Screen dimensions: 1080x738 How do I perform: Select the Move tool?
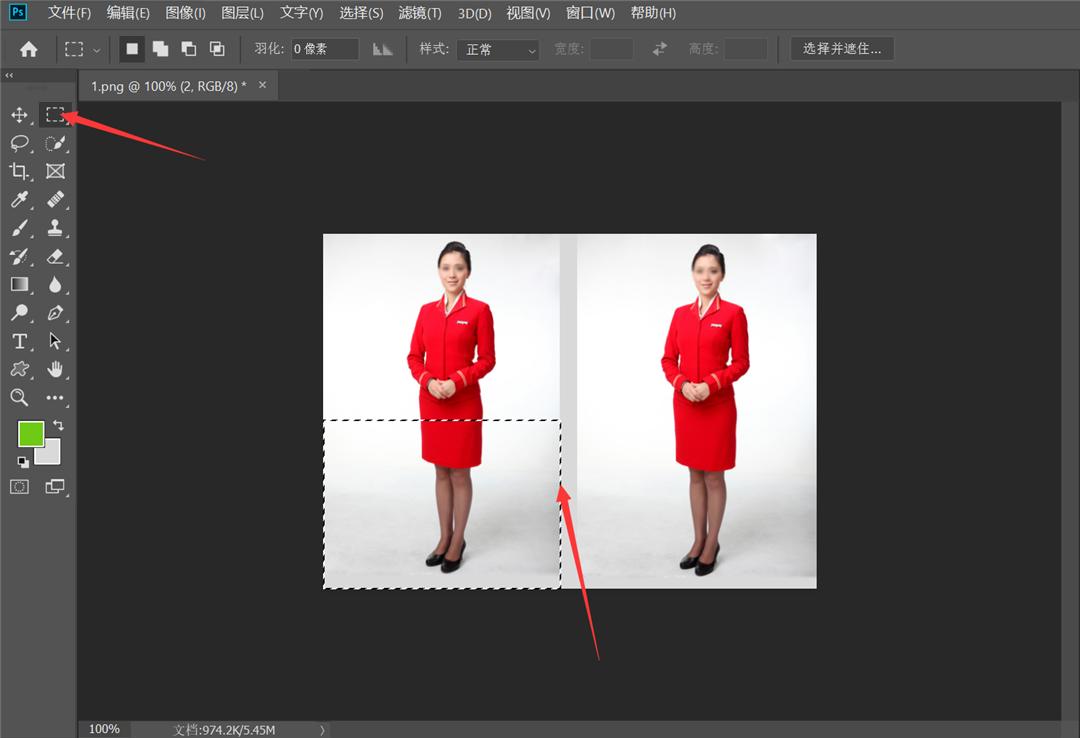coord(20,115)
